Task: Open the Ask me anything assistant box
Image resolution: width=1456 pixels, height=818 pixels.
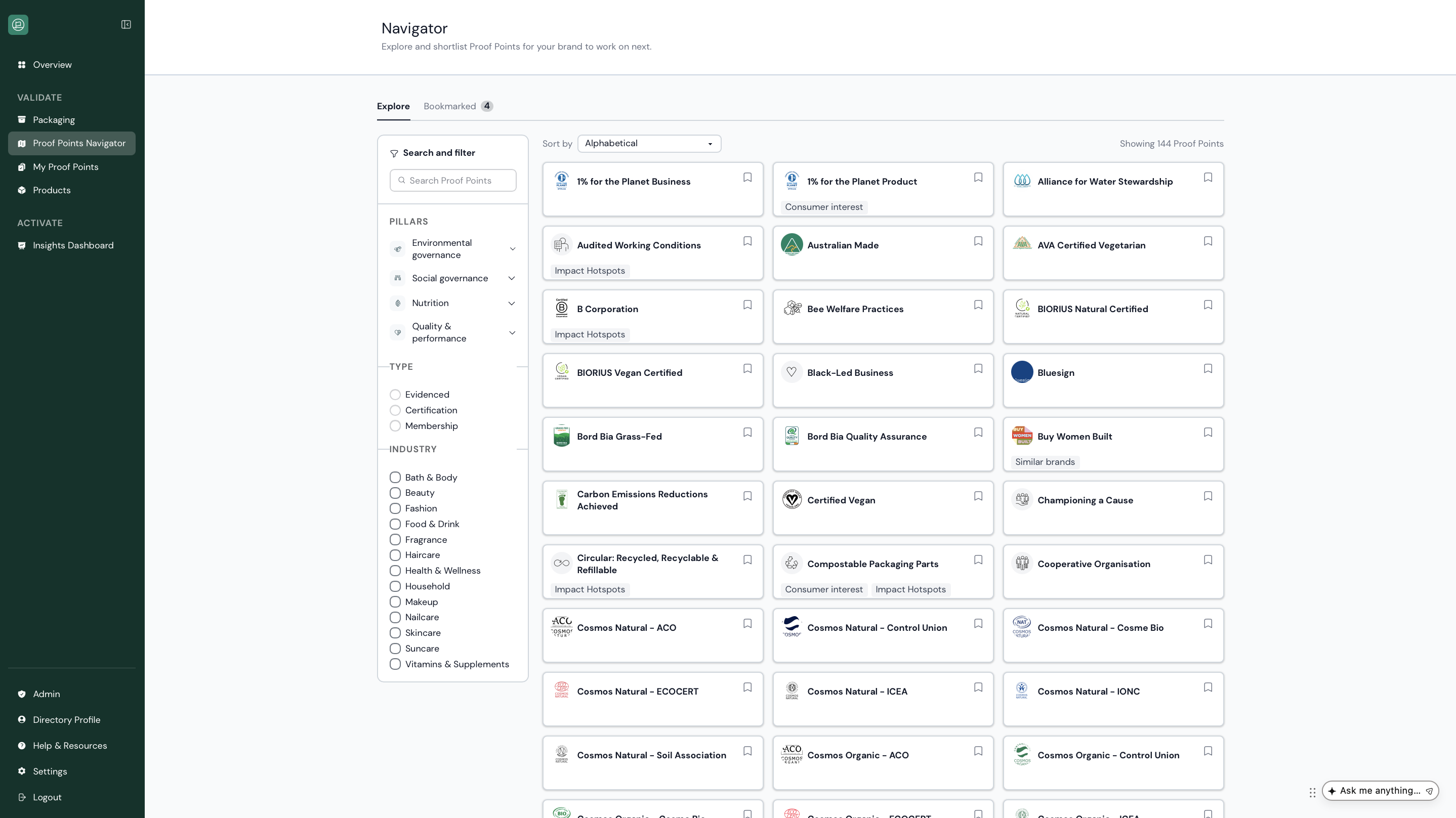Action: tap(1379, 791)
